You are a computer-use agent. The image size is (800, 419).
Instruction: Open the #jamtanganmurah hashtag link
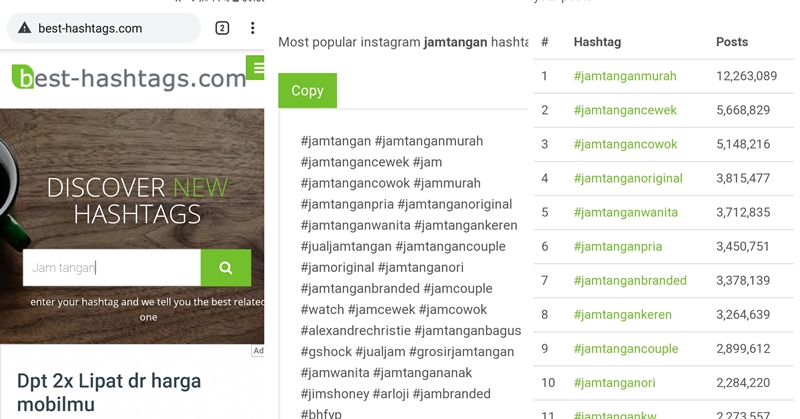point(625,76)
